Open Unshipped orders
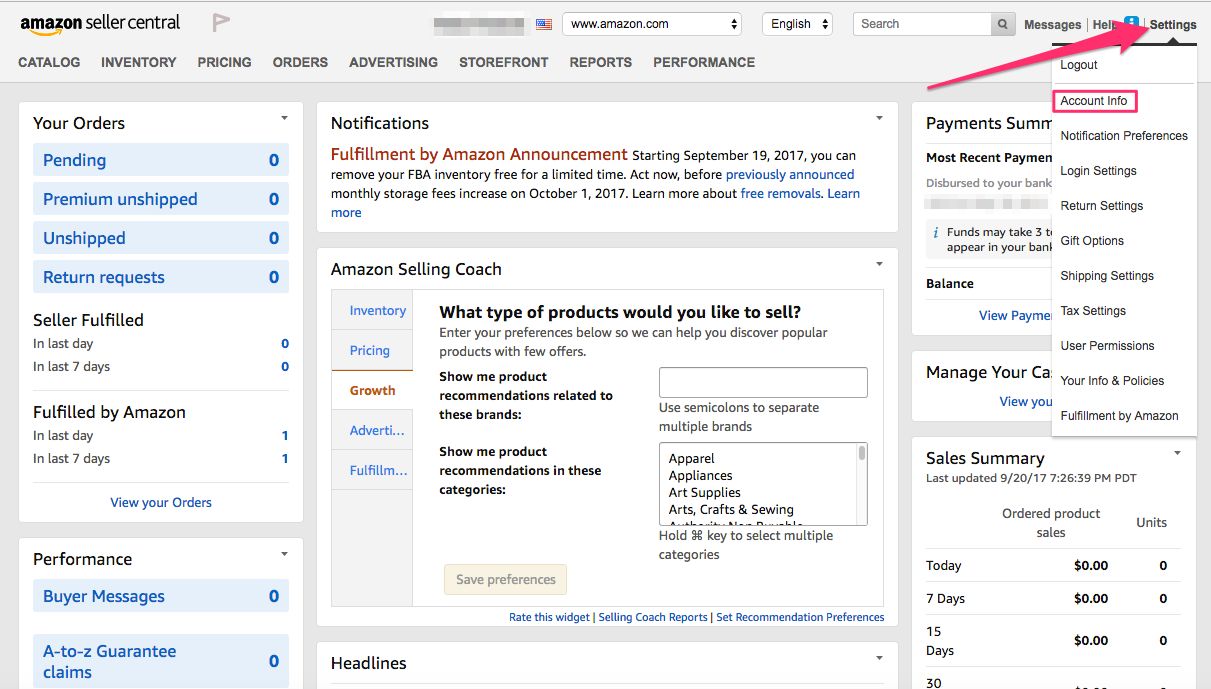 (161, 238)
